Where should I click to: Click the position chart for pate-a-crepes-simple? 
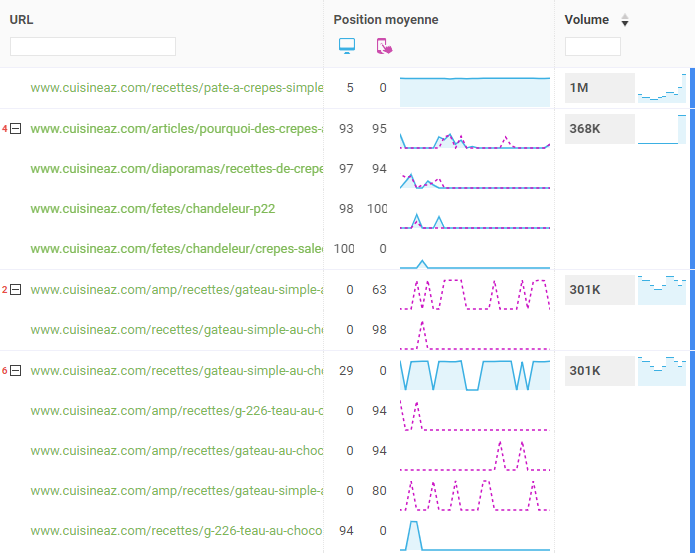[x=475, y=92]
